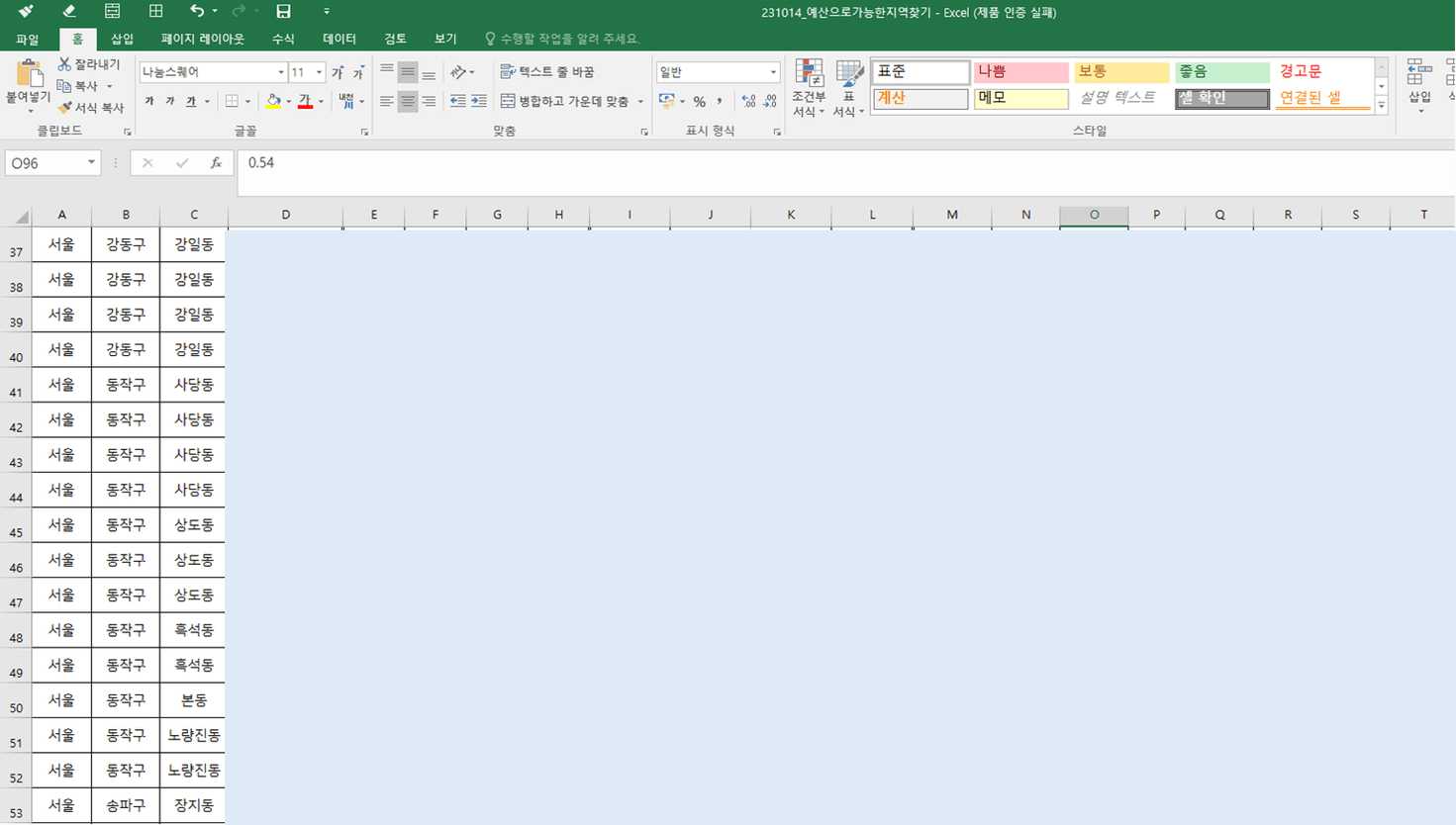Screen dimensions: 1456x825
Task: Click the increase indent icon
Action: click(478, 101)
